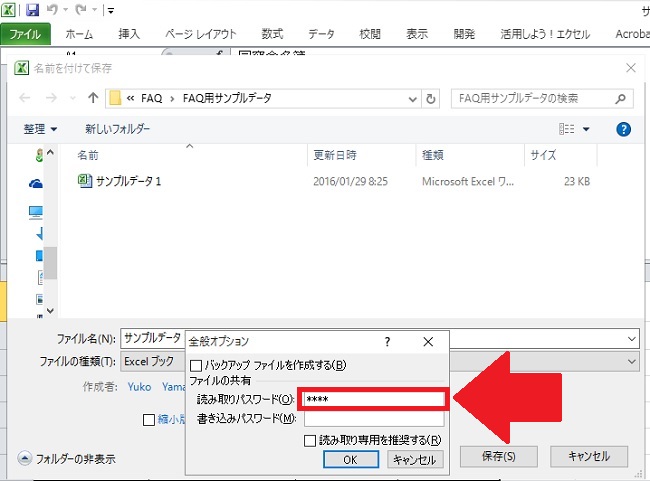Expand the view options dropdown arrow
The width and height of the screenshot is (650, 481).
point(586,129)
